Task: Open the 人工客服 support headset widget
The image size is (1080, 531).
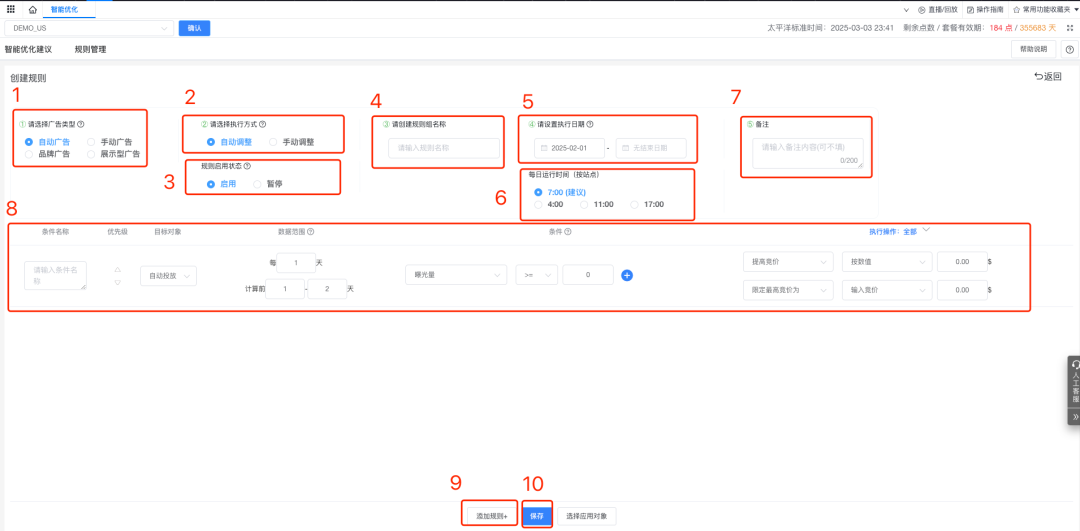Action: pyautogui.click(x=1074, y=382)
